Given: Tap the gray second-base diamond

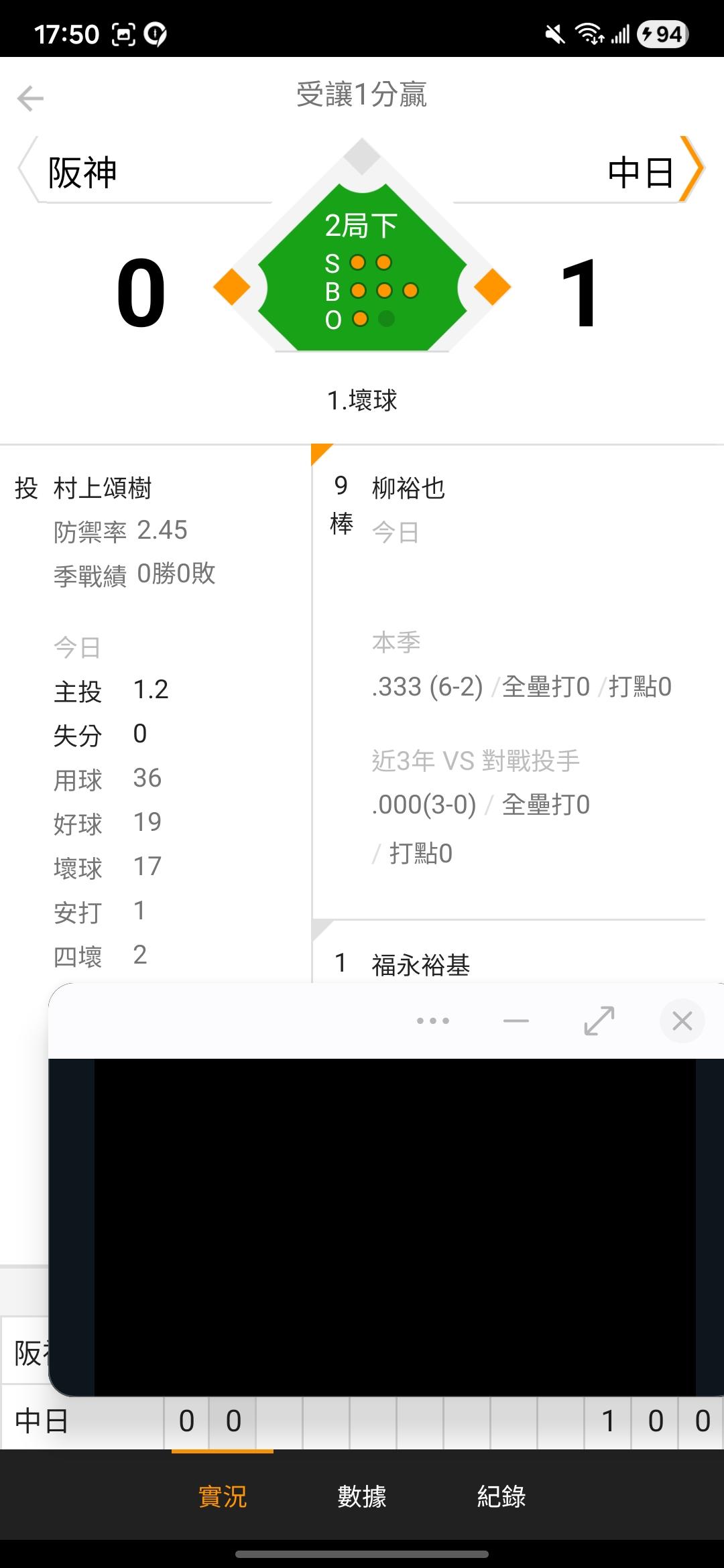Looking at the screenshot, I should pyautogui.click(x=362, y=155).
